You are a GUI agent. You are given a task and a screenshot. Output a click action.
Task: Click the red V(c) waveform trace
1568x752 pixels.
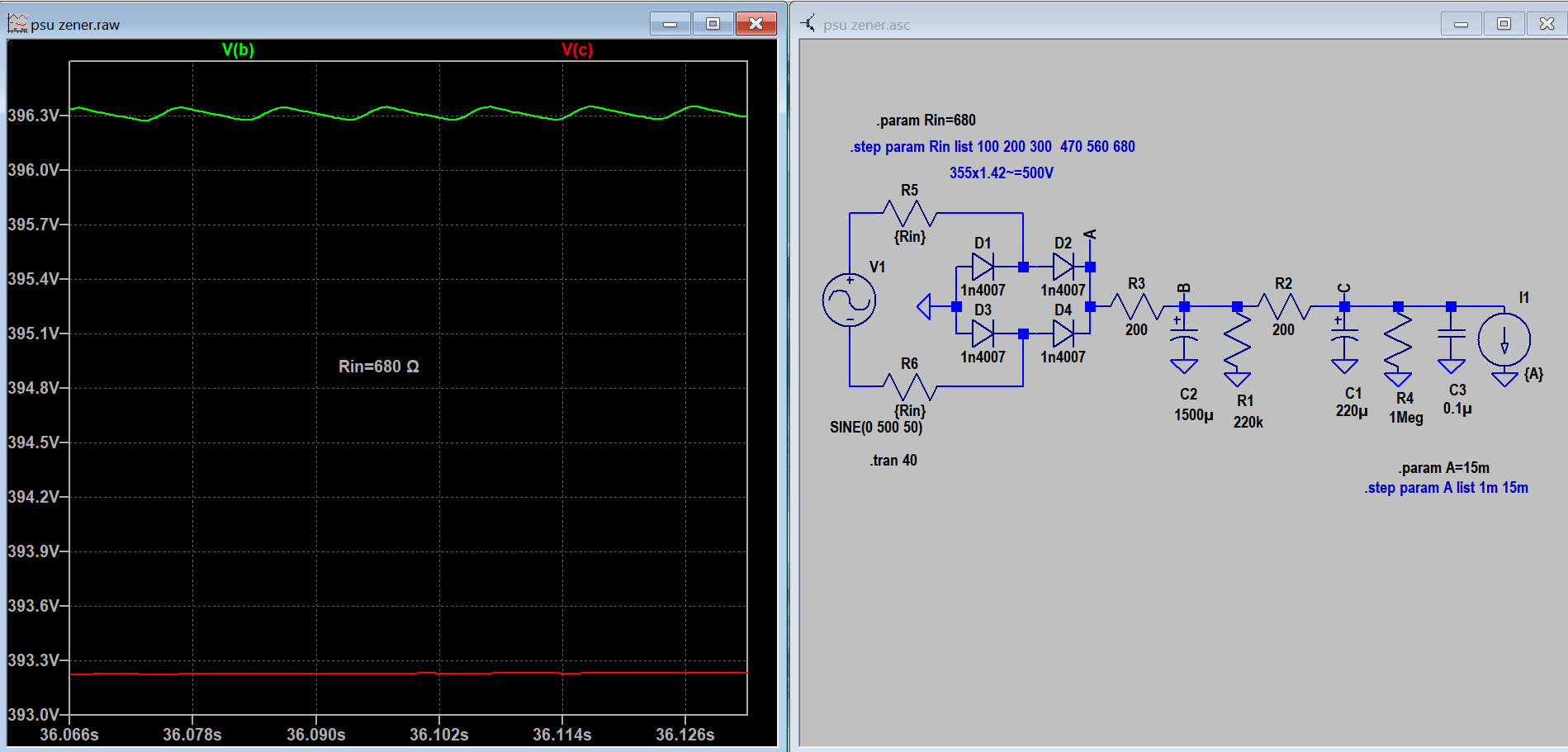point(408,674)
